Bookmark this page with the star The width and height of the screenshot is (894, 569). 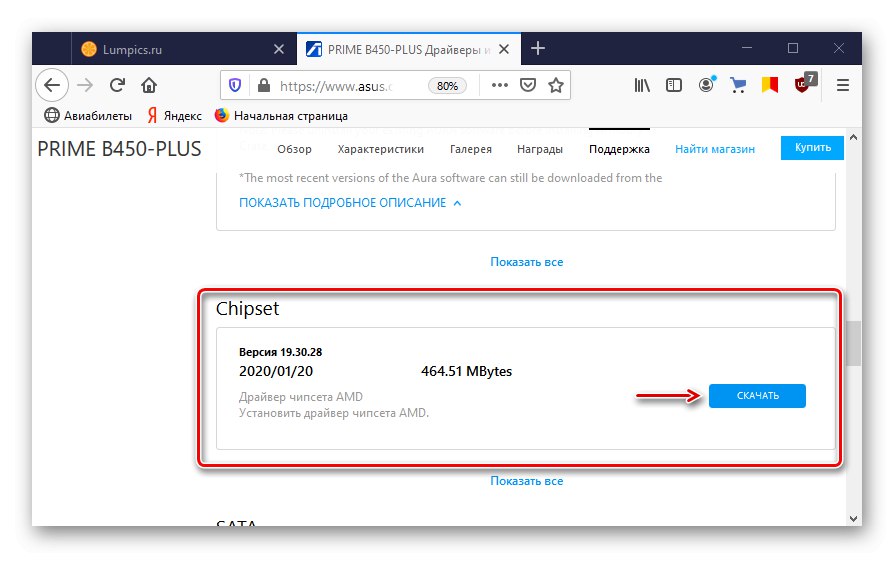tap(556, 86)
